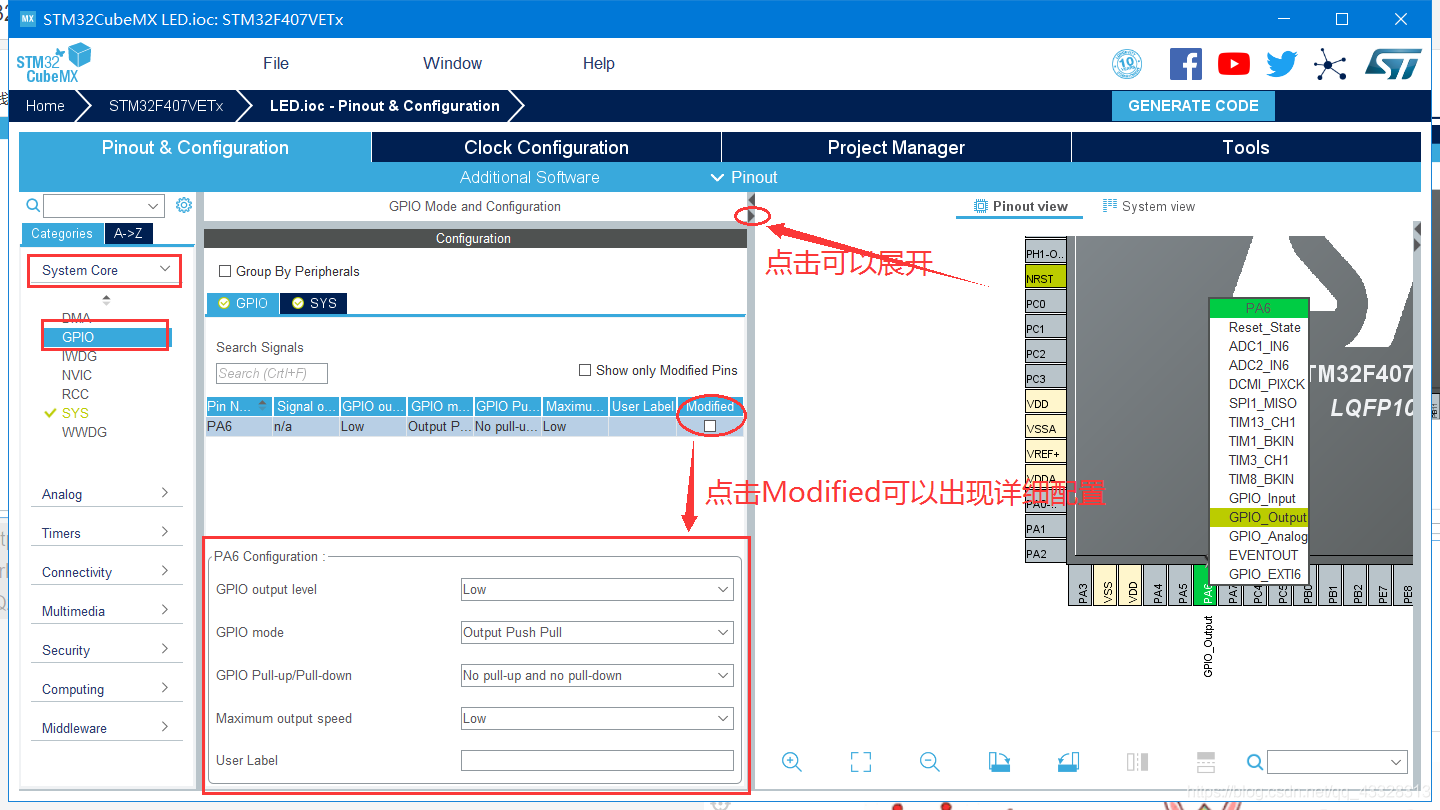The width and height of the screenshot is (1440, 810).
Task: Select NVIC in System Core list
Action: point(77,375)
